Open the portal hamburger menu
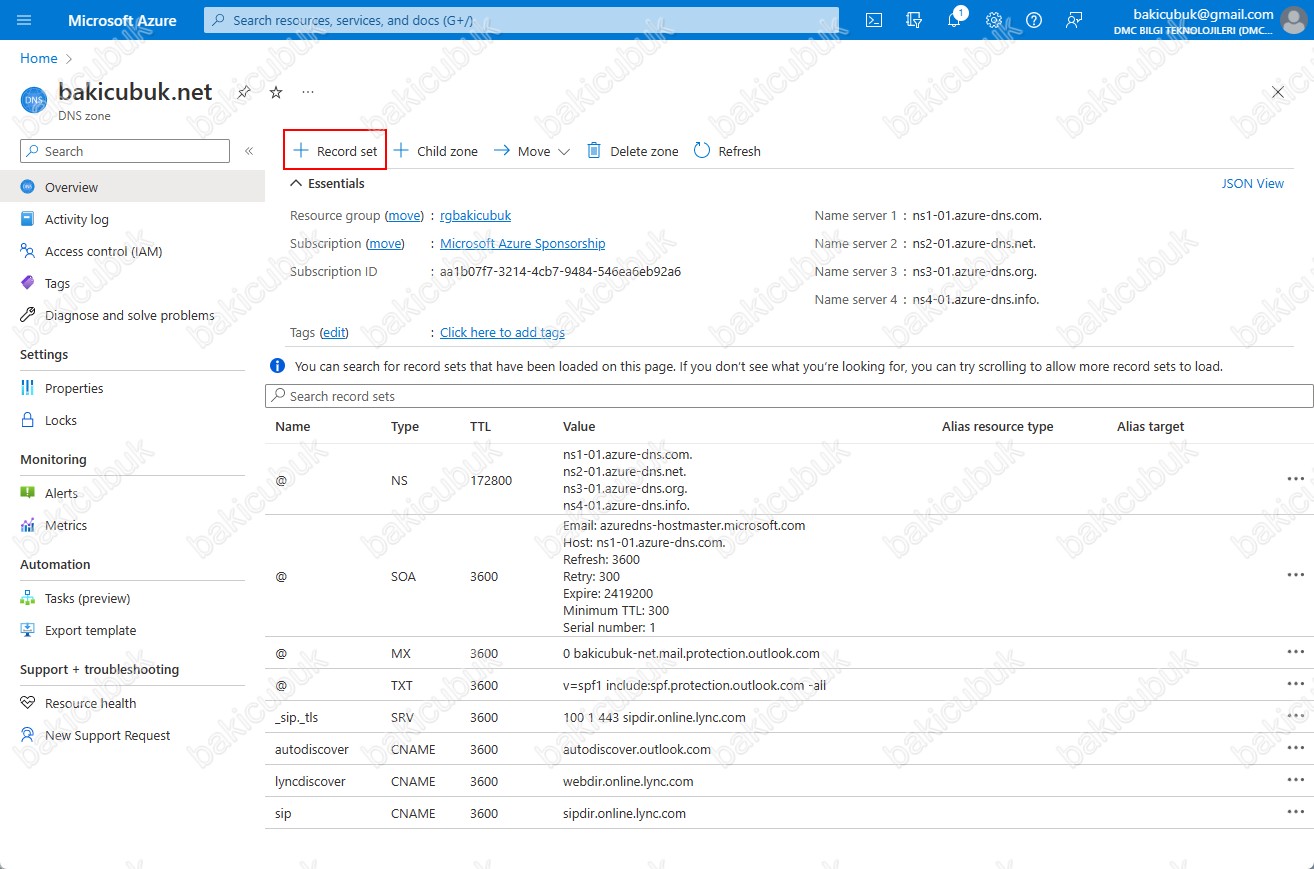The width and height of the screenshot is (1314, 869). (25, 20)
